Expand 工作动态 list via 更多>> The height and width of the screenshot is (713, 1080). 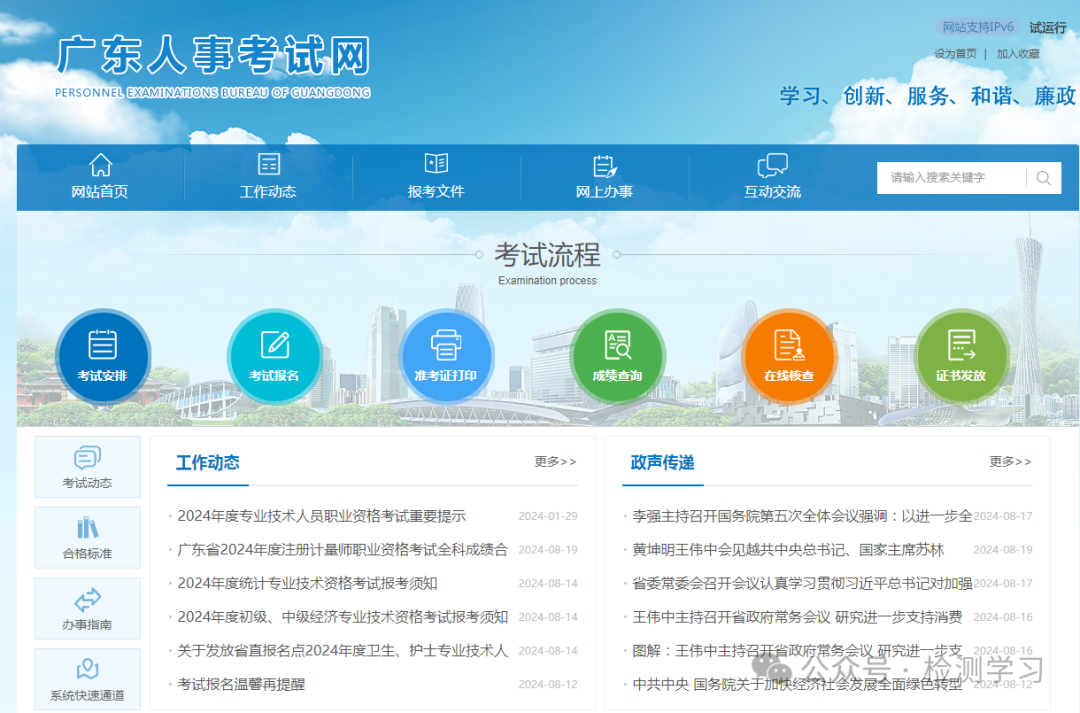(553, 462)
